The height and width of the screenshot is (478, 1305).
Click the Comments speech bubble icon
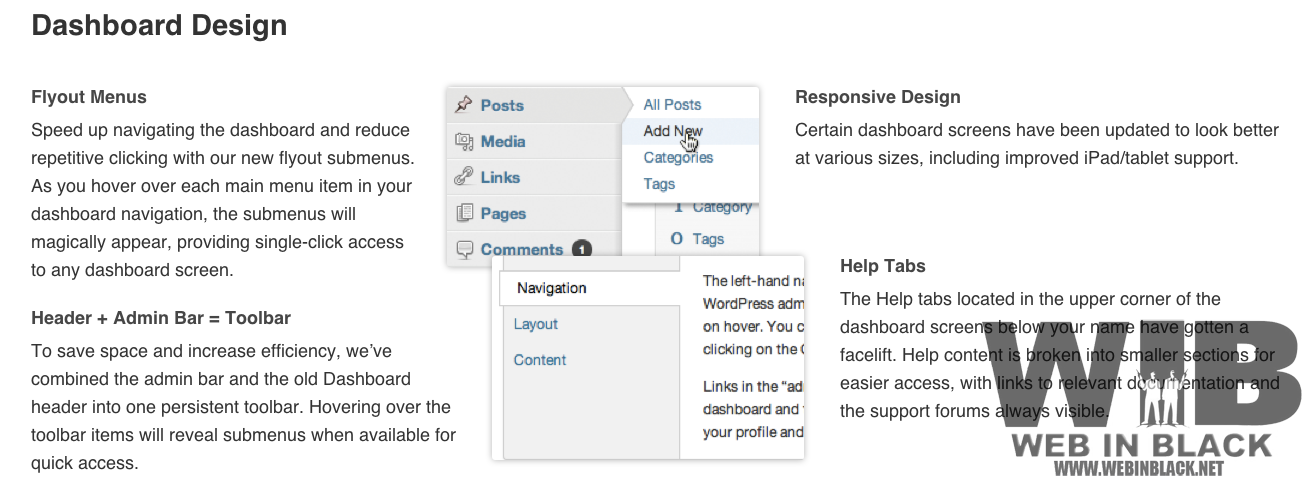(x=464, y=249)
